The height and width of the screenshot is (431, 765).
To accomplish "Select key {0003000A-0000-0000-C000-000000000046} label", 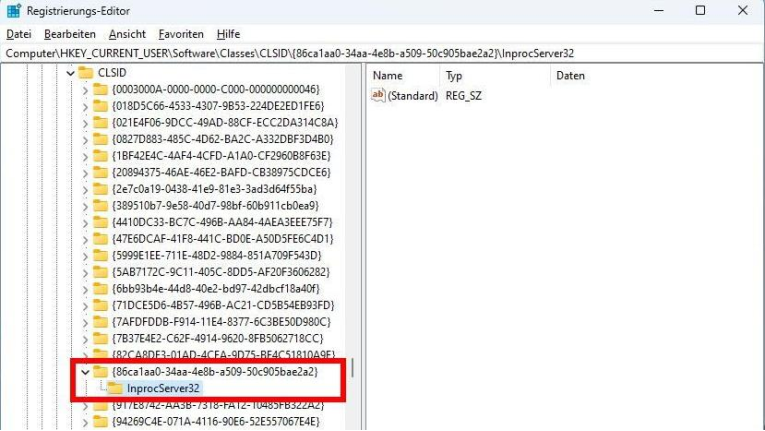I will 216,89.
